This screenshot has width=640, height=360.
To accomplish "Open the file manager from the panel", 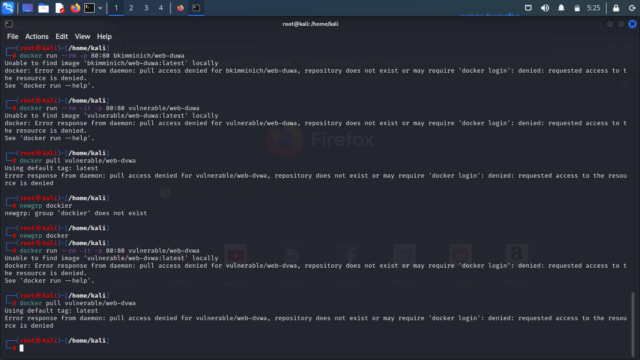I will tap(43, 8).
